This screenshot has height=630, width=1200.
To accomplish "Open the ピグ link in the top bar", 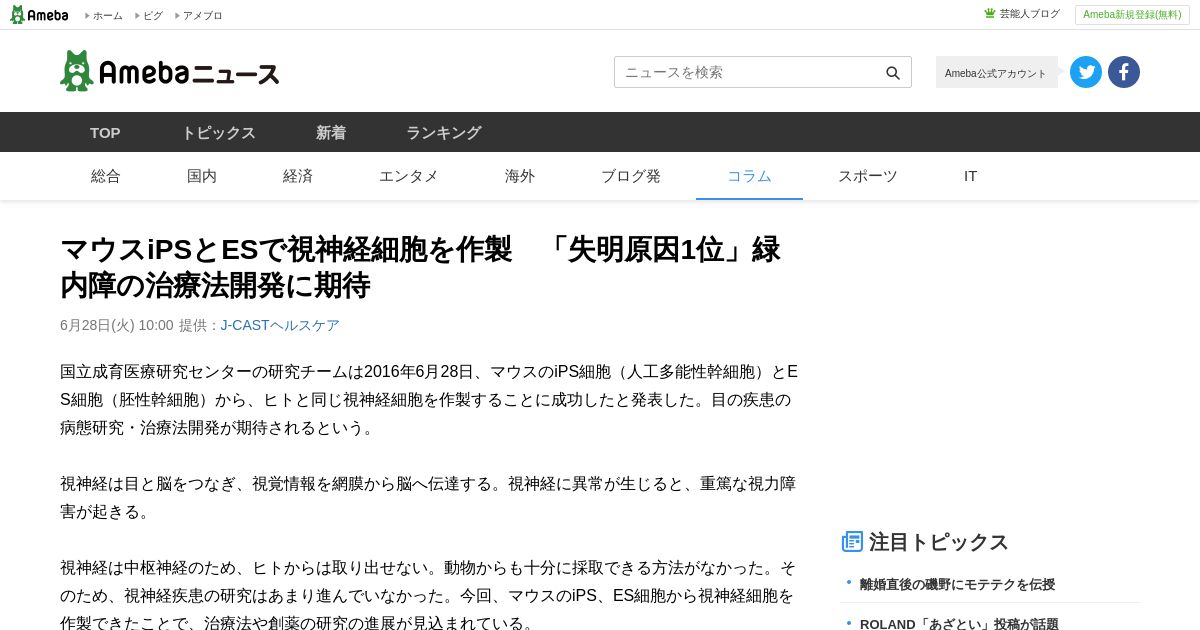I will tap(152, 16).
